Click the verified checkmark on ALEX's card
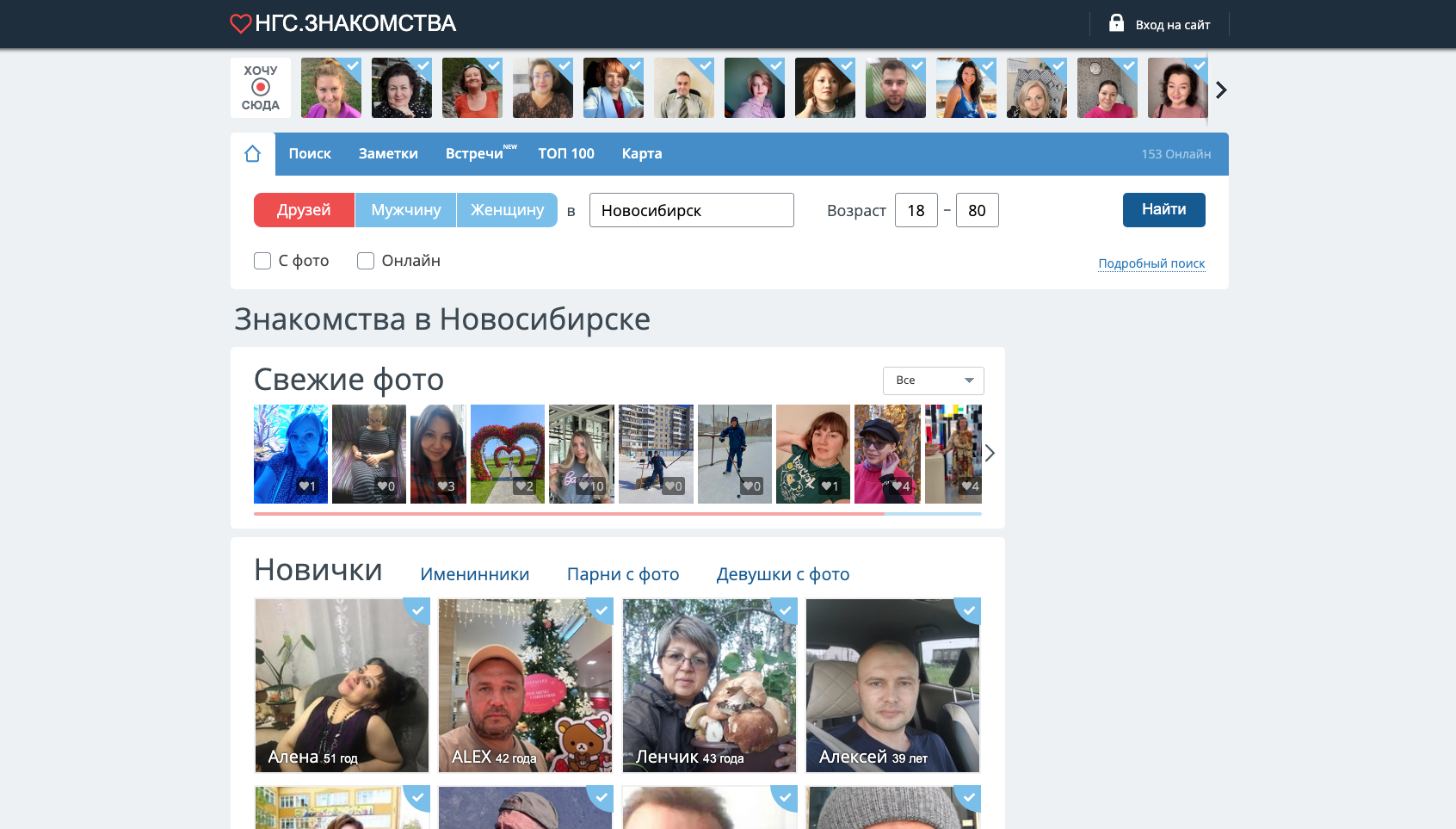 (602, 609)
